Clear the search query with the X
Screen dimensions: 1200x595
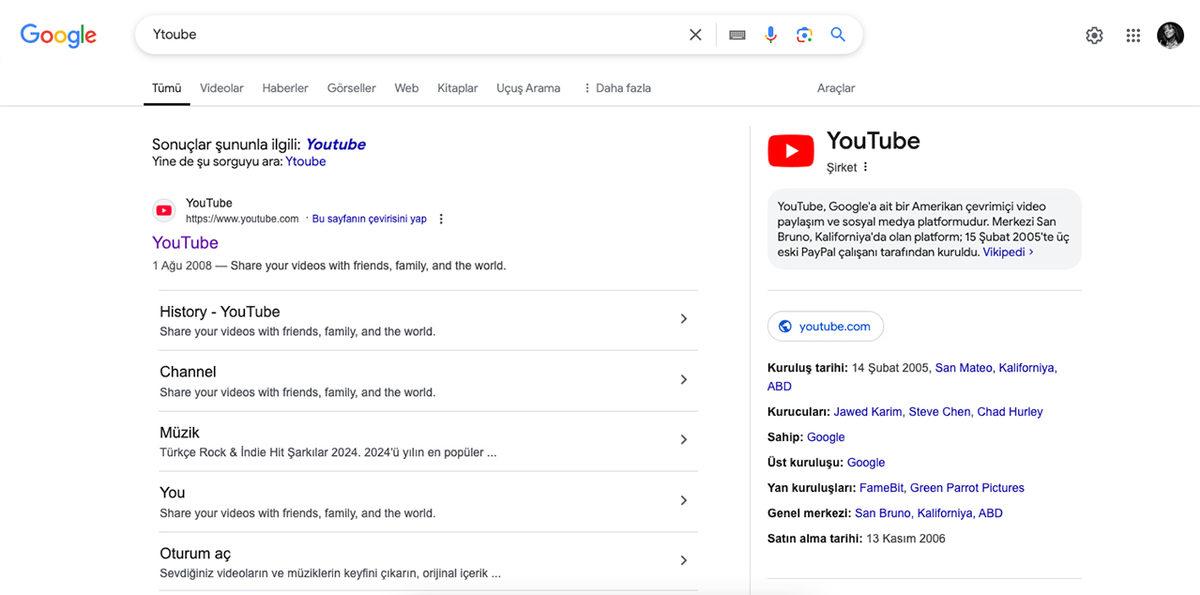(x=694, y=33)
